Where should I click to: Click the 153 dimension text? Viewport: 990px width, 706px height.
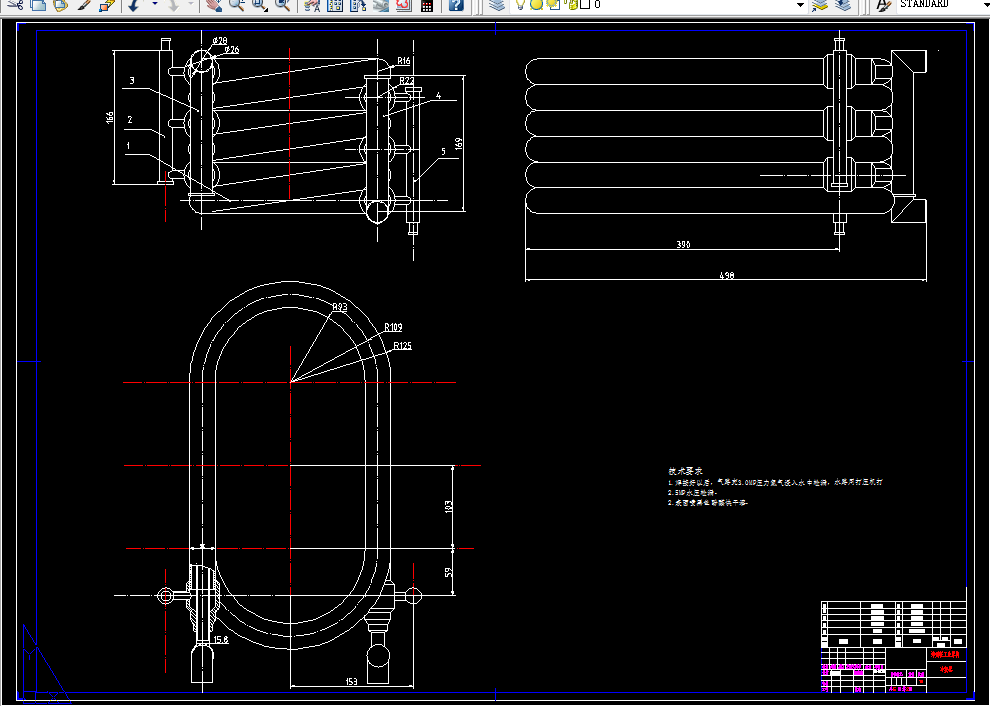(351, 681)
